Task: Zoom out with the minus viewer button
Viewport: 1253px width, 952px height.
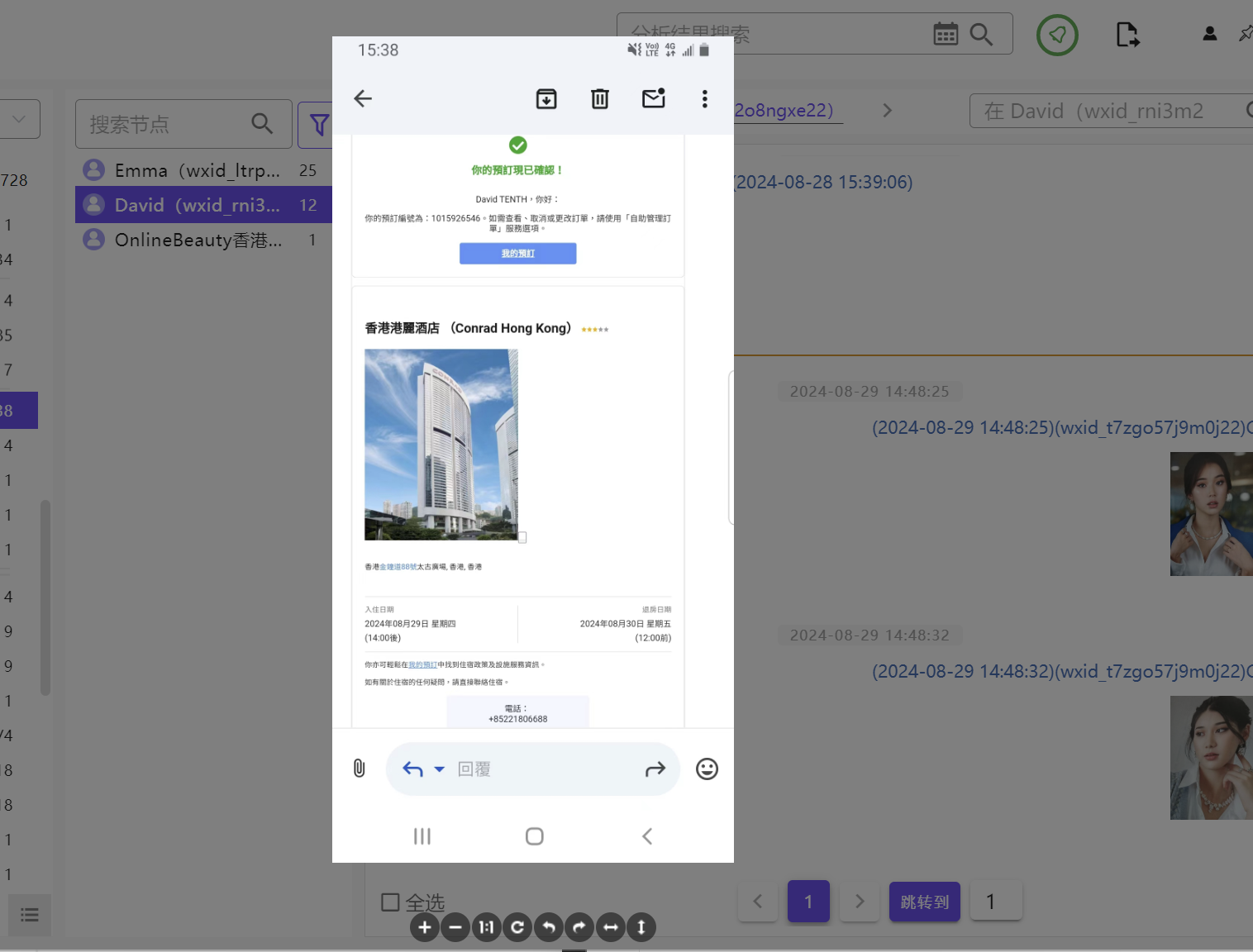Action: point(455,927)
